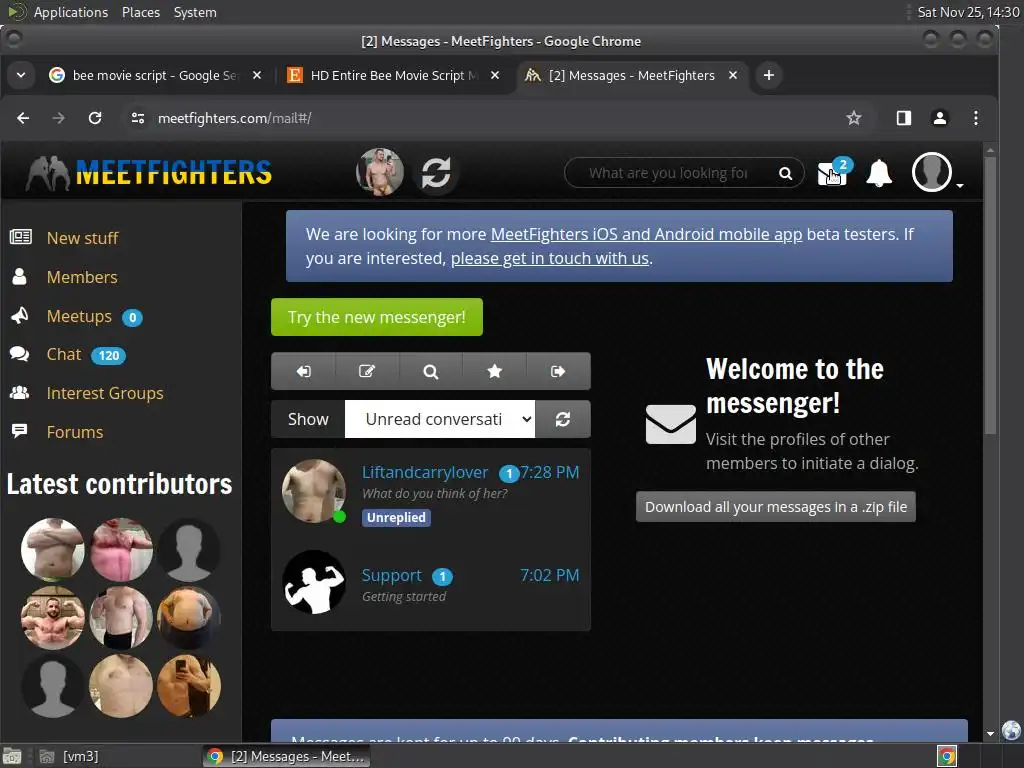Click the site information icon in address bar
This screenshot has height=768, width=1024.
138,118
